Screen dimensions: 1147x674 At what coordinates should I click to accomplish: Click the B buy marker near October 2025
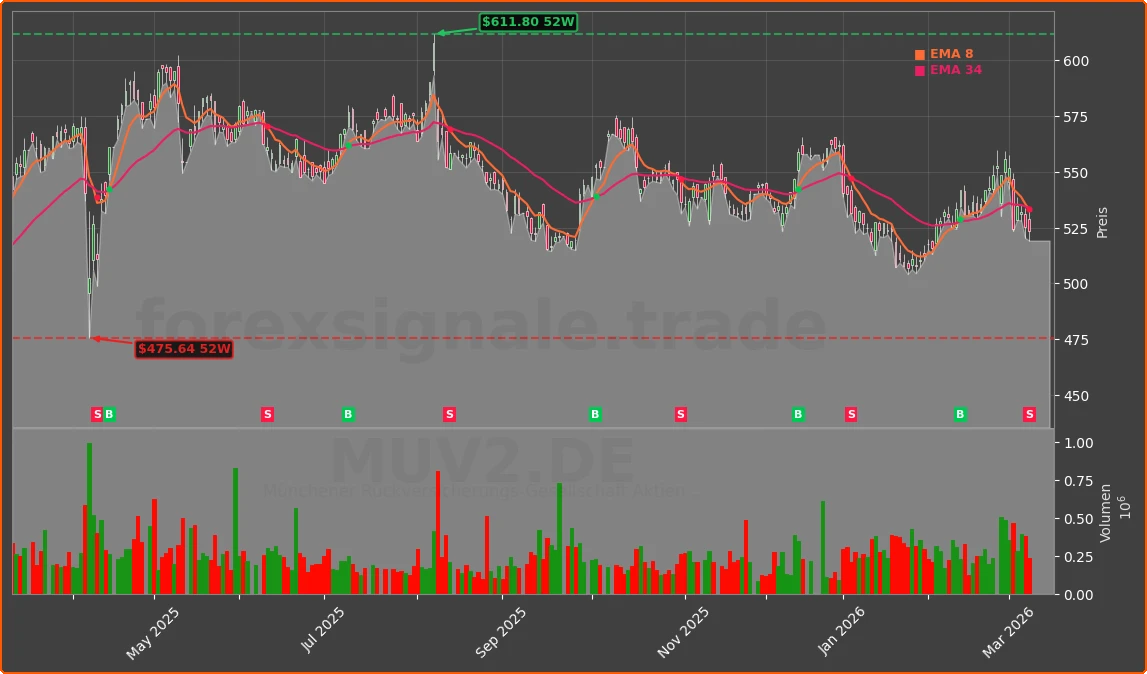(594, 413)
